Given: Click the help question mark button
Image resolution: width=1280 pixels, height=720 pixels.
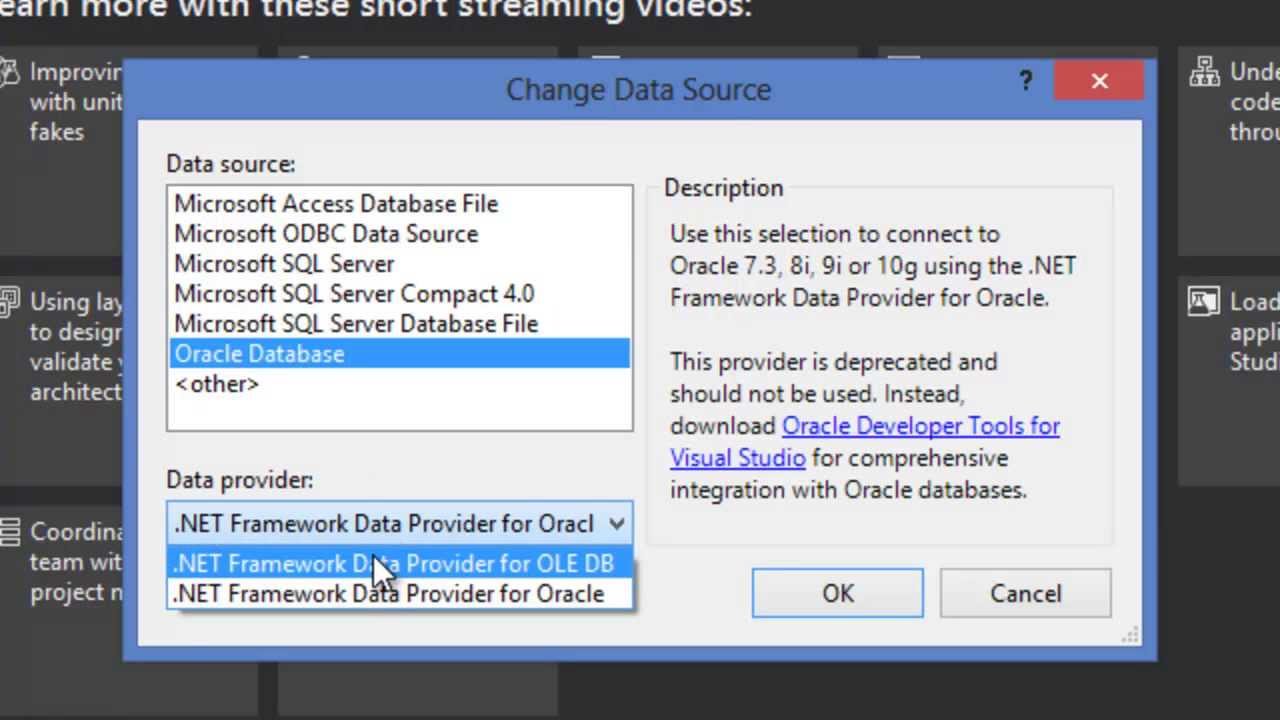Looking at the screenshot, I should click(1026, 82).
